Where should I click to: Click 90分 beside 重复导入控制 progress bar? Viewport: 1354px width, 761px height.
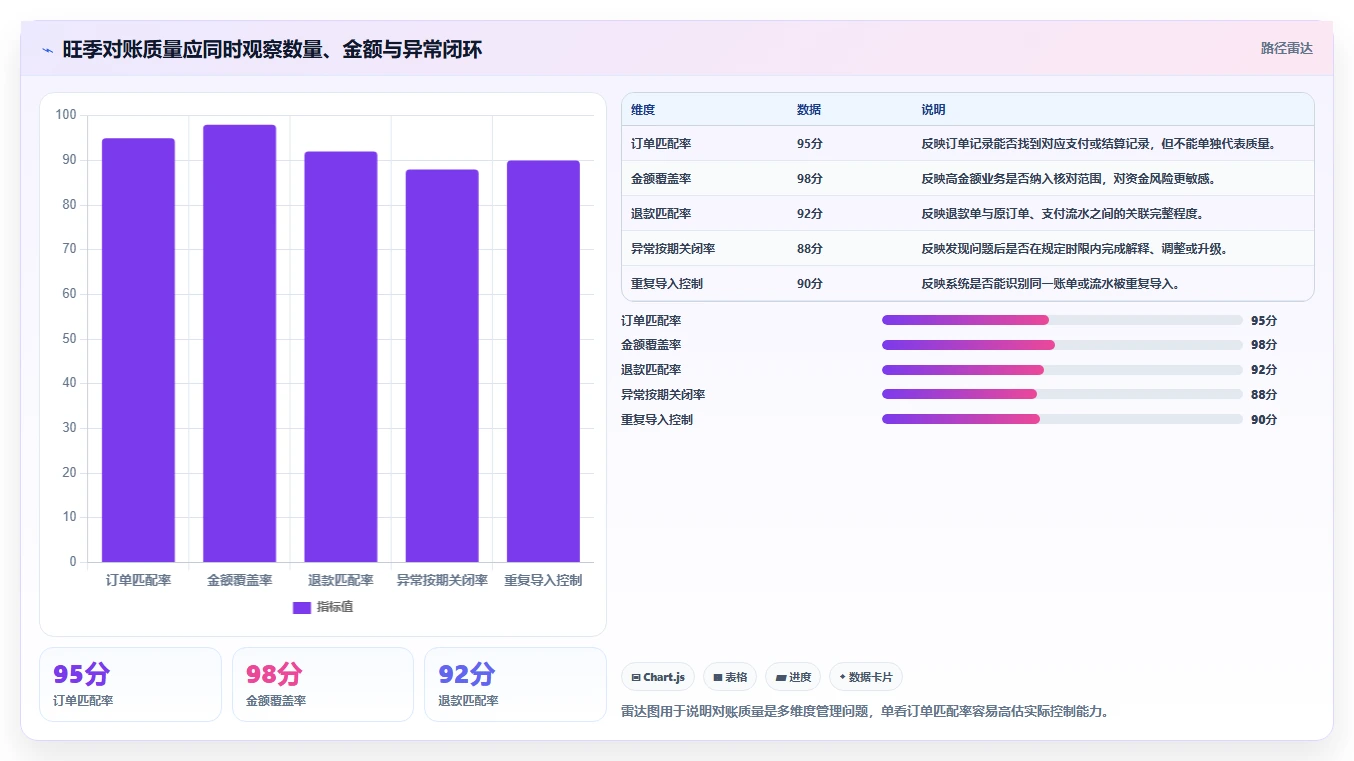pyautogui.click(x=1264, y=420)
